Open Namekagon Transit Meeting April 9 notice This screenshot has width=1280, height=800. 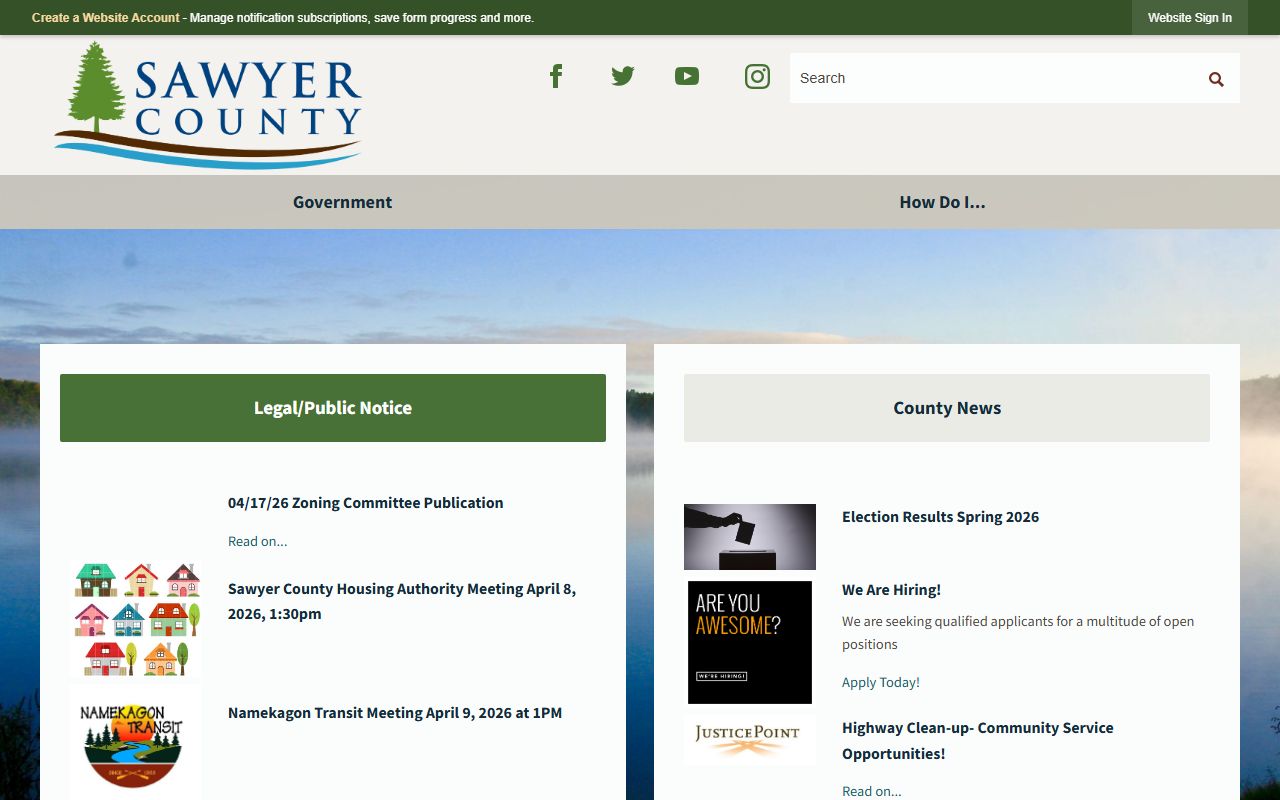[x=395, y=713]
